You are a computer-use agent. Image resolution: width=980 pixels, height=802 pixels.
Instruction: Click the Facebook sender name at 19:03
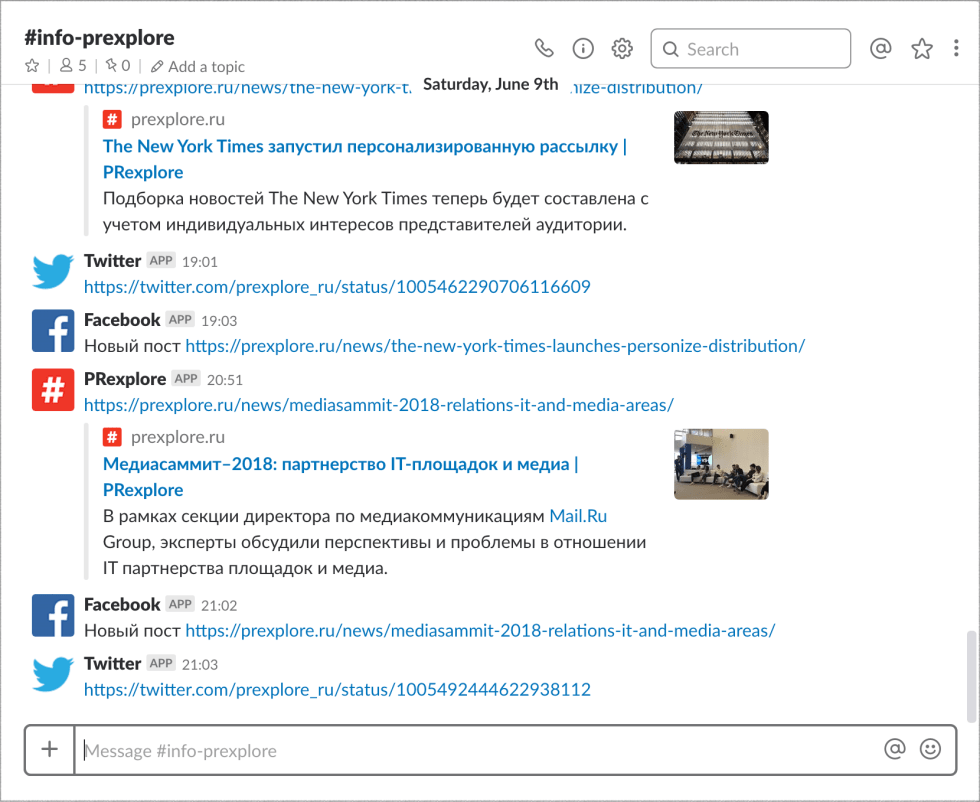point(122,320)
